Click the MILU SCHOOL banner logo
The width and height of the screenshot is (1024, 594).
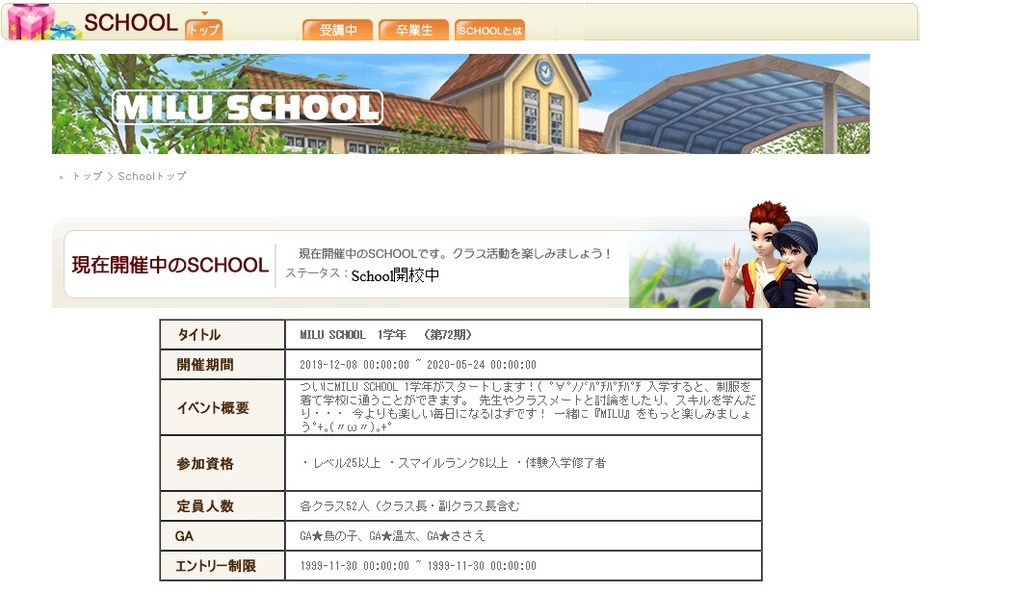pyautogui.click(x=247, y=107)
